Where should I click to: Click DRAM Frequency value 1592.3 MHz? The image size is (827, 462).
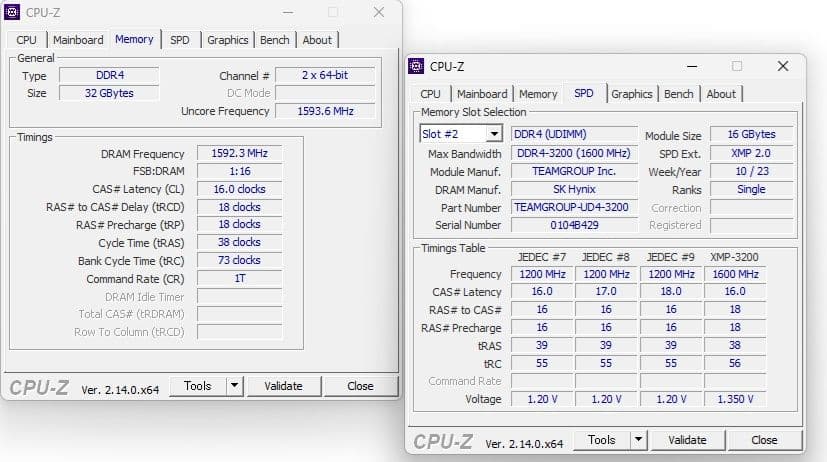(239, 153)
